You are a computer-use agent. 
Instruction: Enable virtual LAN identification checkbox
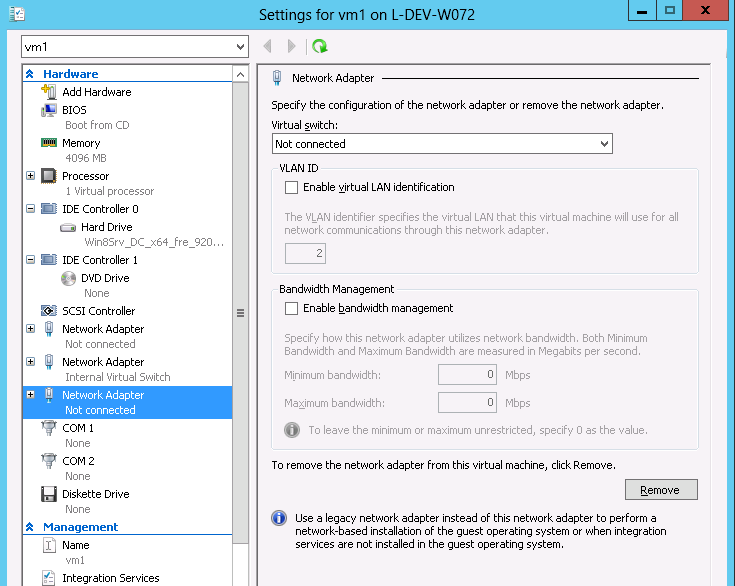click(x=292, y=187)
